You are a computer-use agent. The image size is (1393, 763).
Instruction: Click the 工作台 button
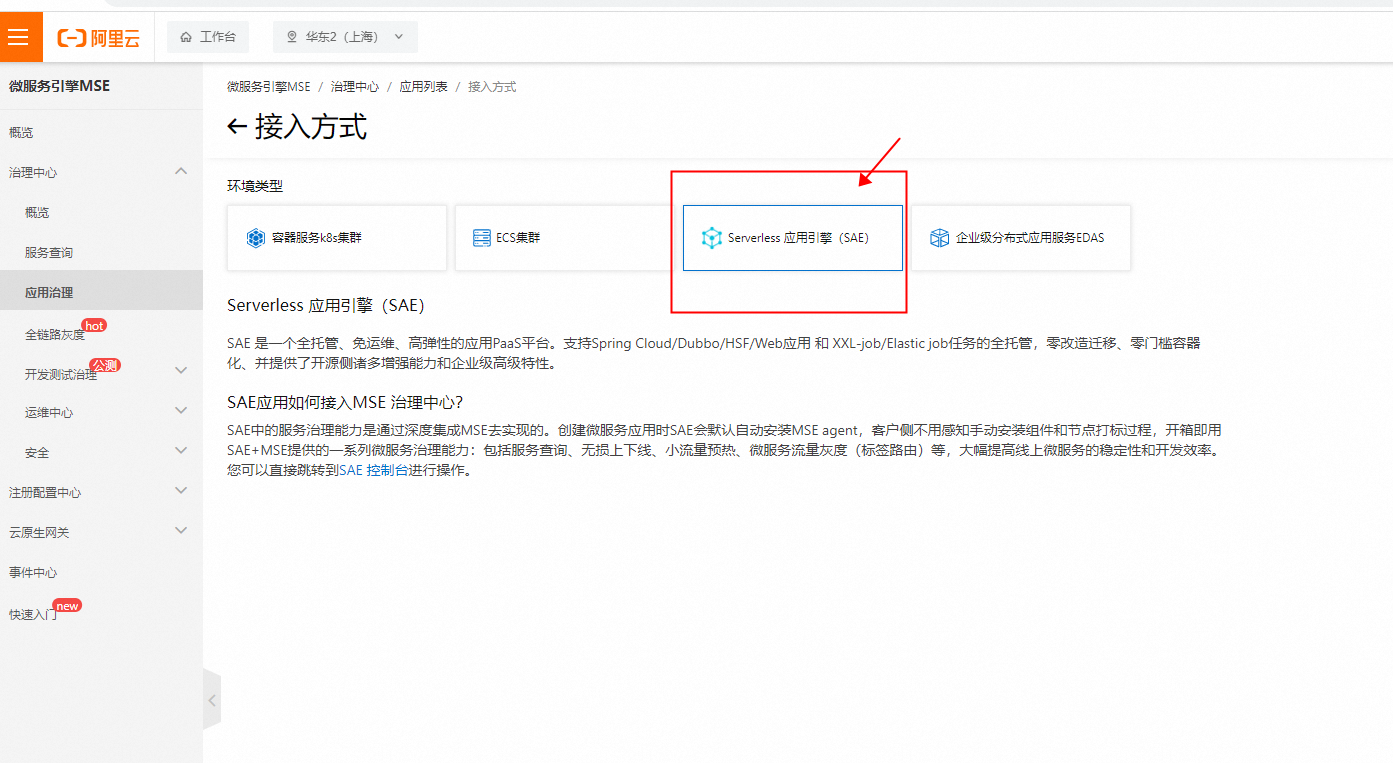click(x=208, y=37)
